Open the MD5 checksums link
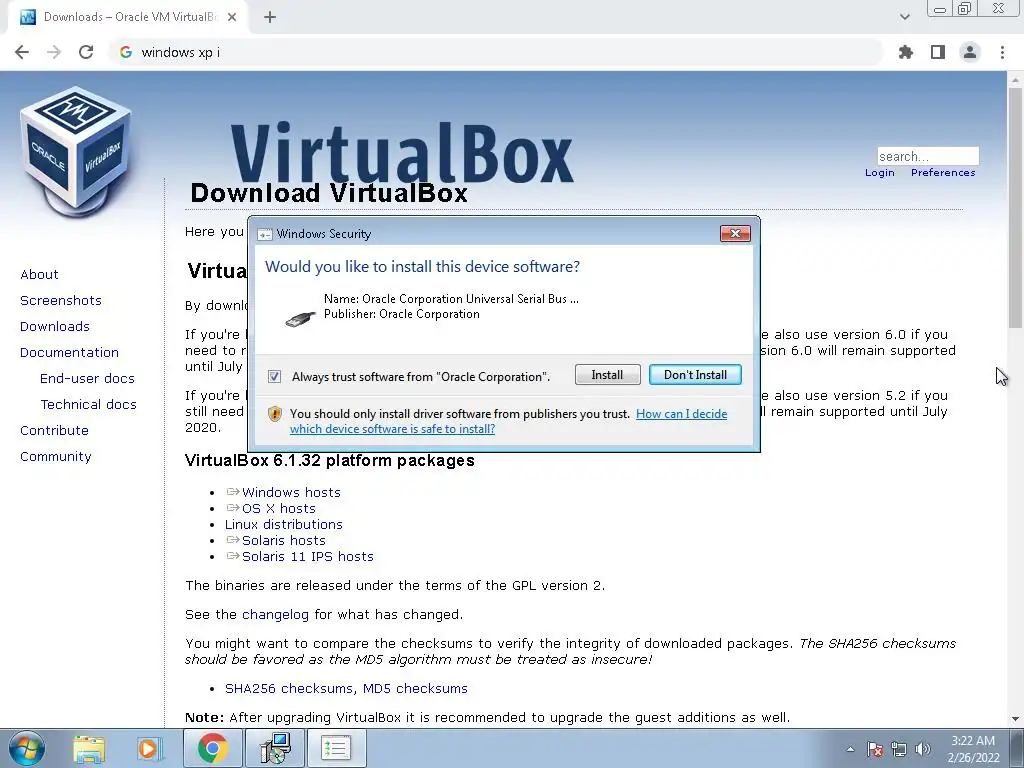 (415, 688)
